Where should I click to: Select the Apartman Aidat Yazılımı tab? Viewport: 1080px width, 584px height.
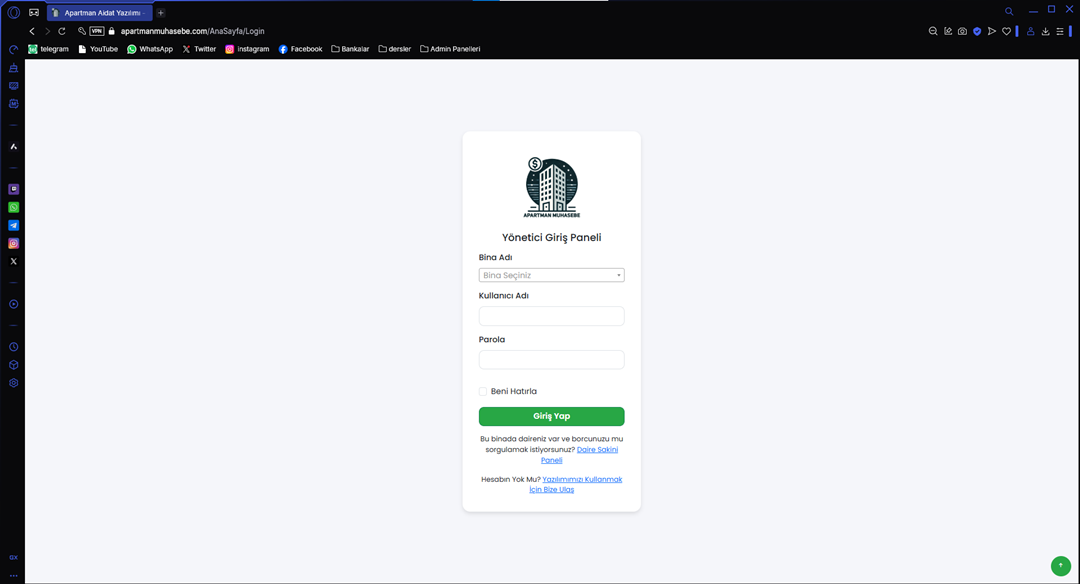100,13
